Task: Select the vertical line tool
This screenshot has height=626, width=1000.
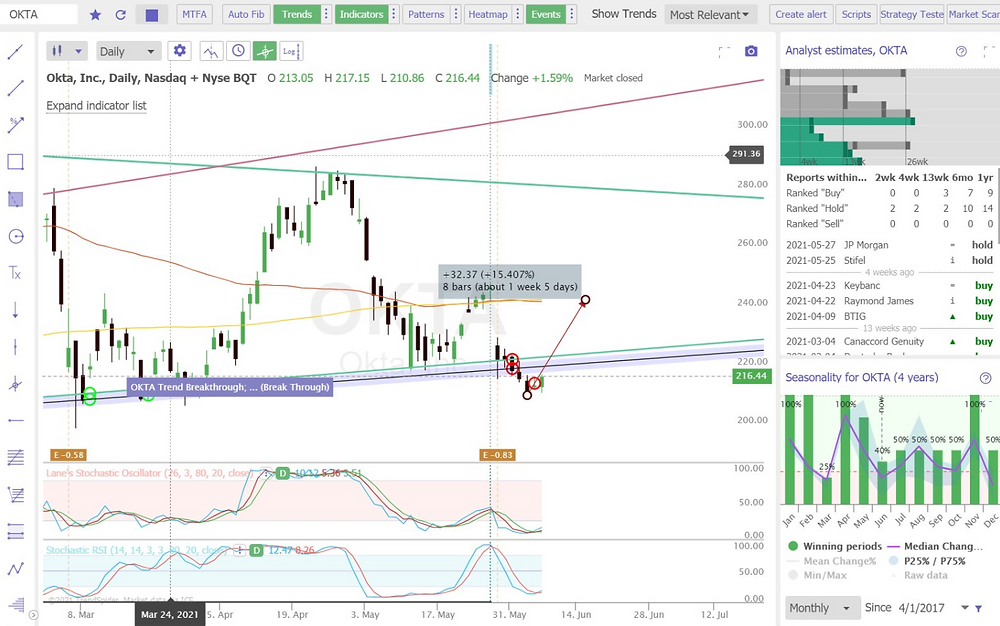Action: [15, 347]
